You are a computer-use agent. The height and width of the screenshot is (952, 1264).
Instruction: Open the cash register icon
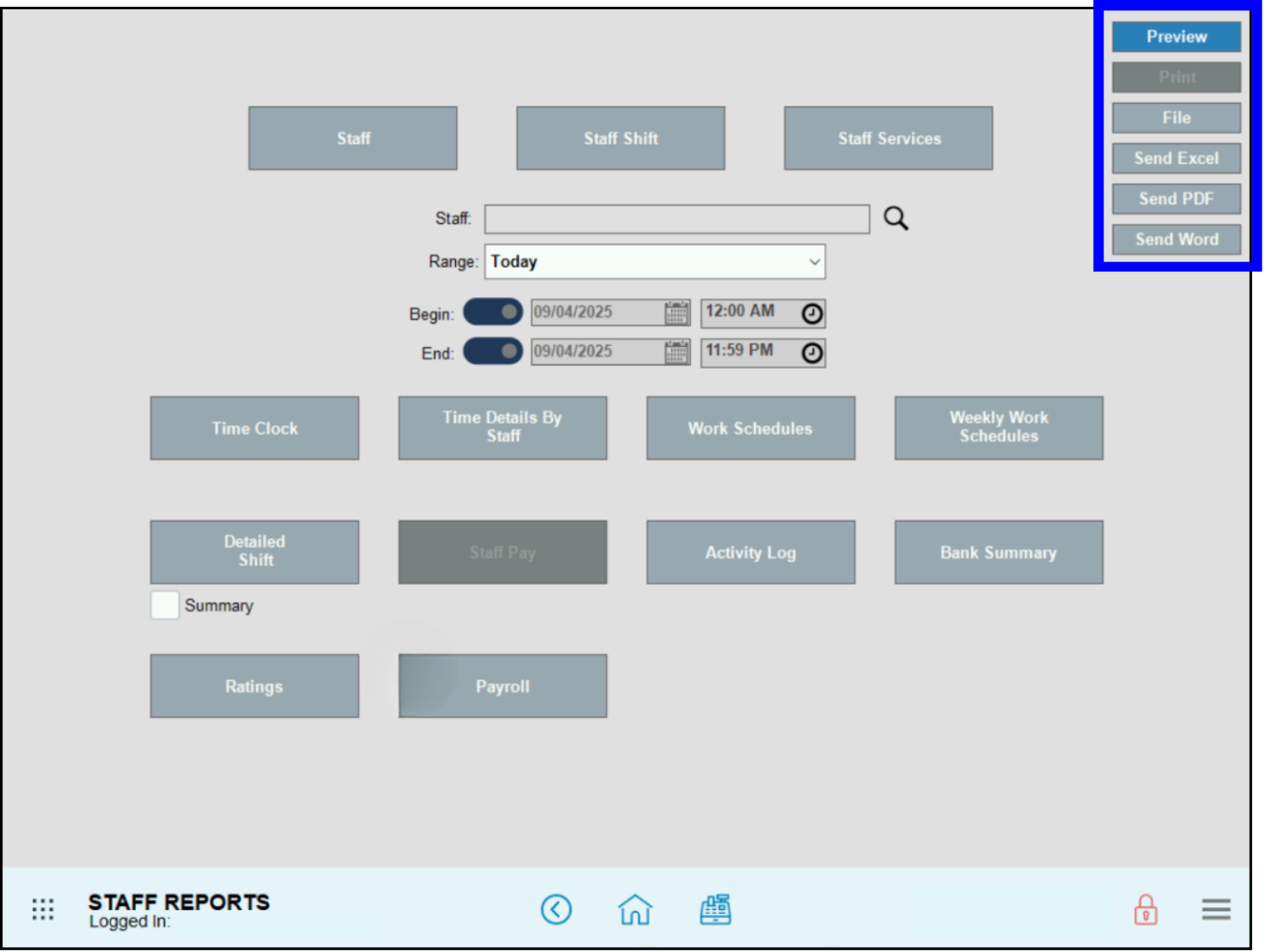pyautogui.click(x=715, y=910)
